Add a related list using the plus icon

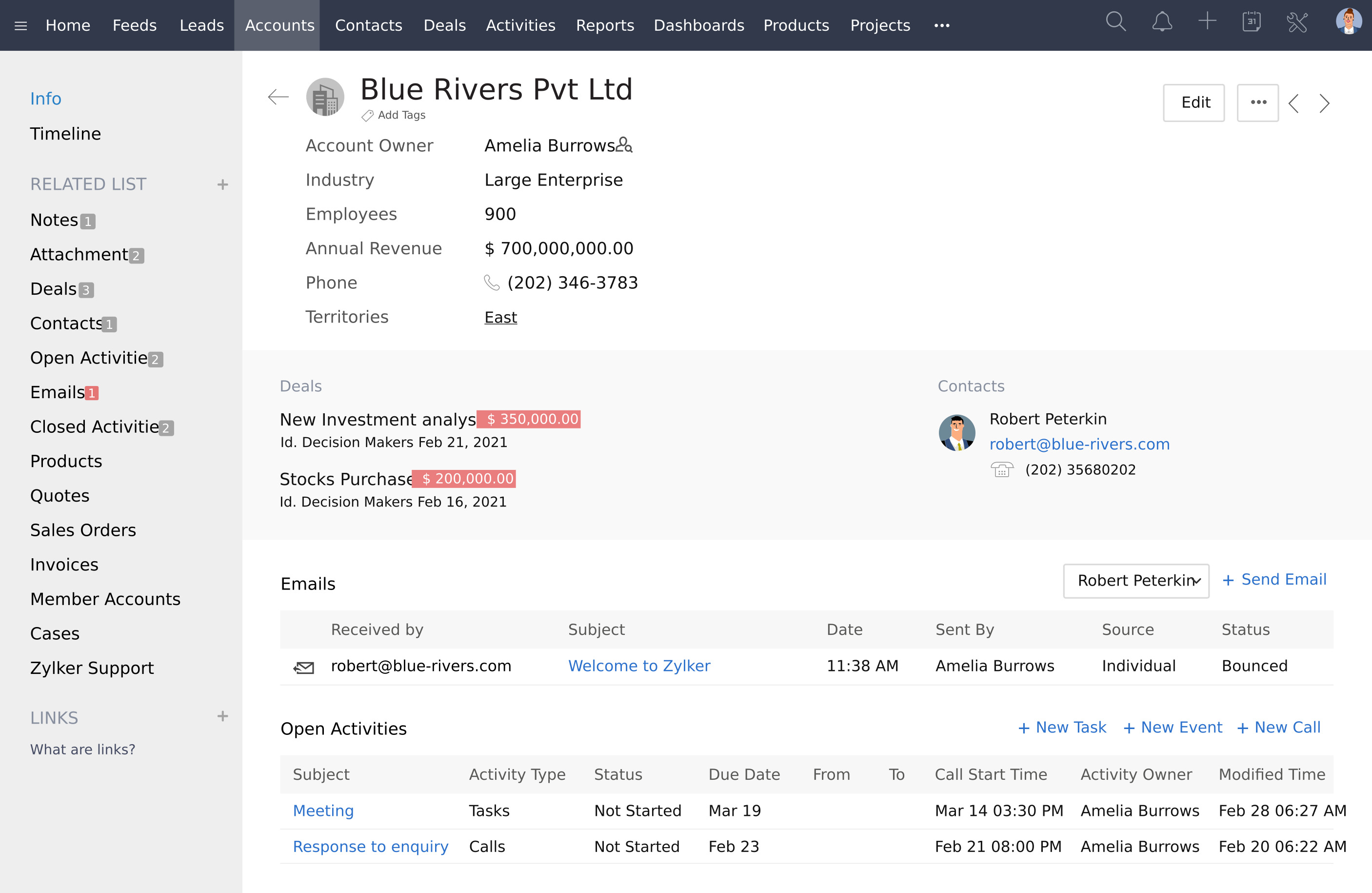[222, 184]
